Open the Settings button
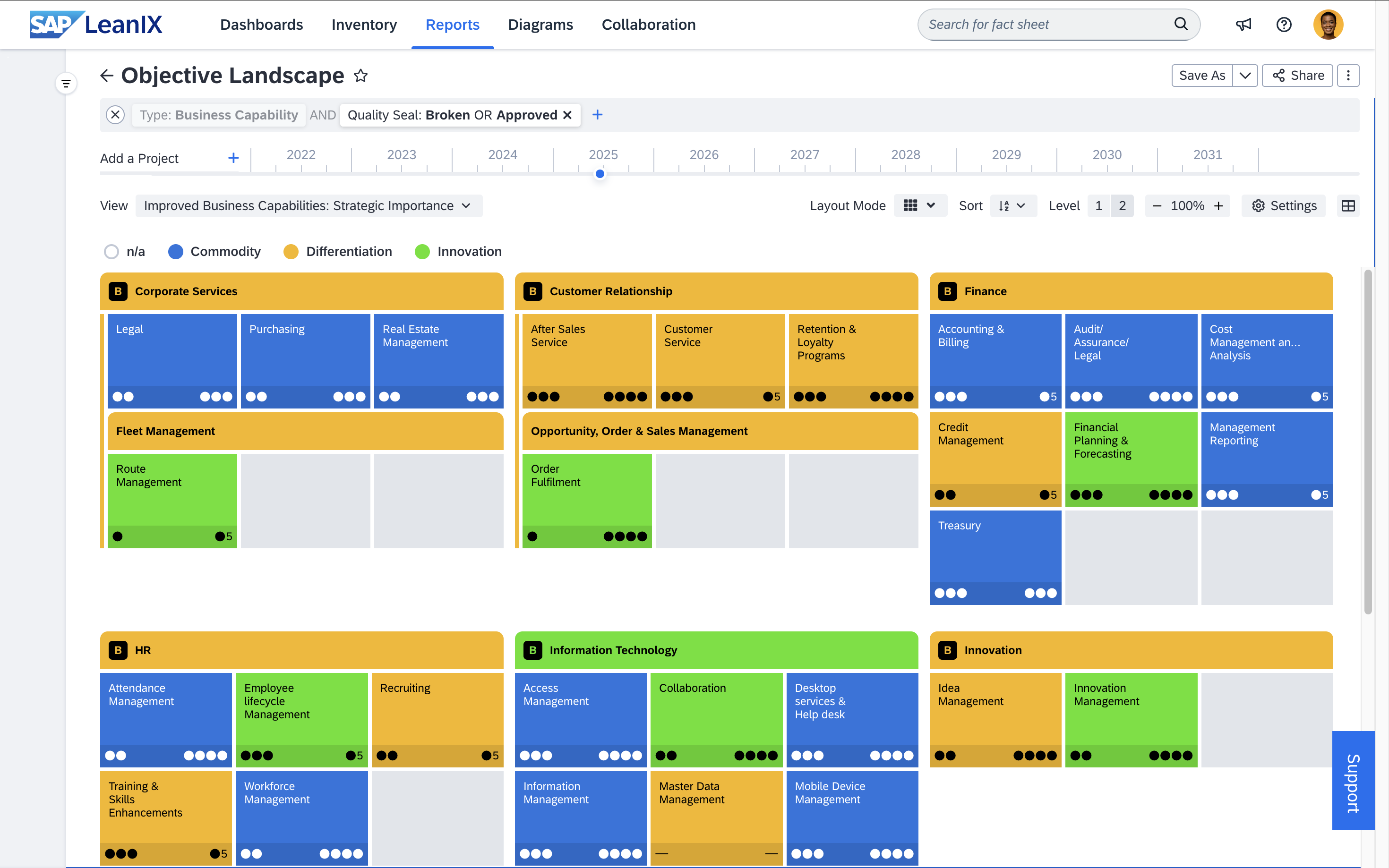Viewport: 1389px width, 868px height. click(1284, 206)
